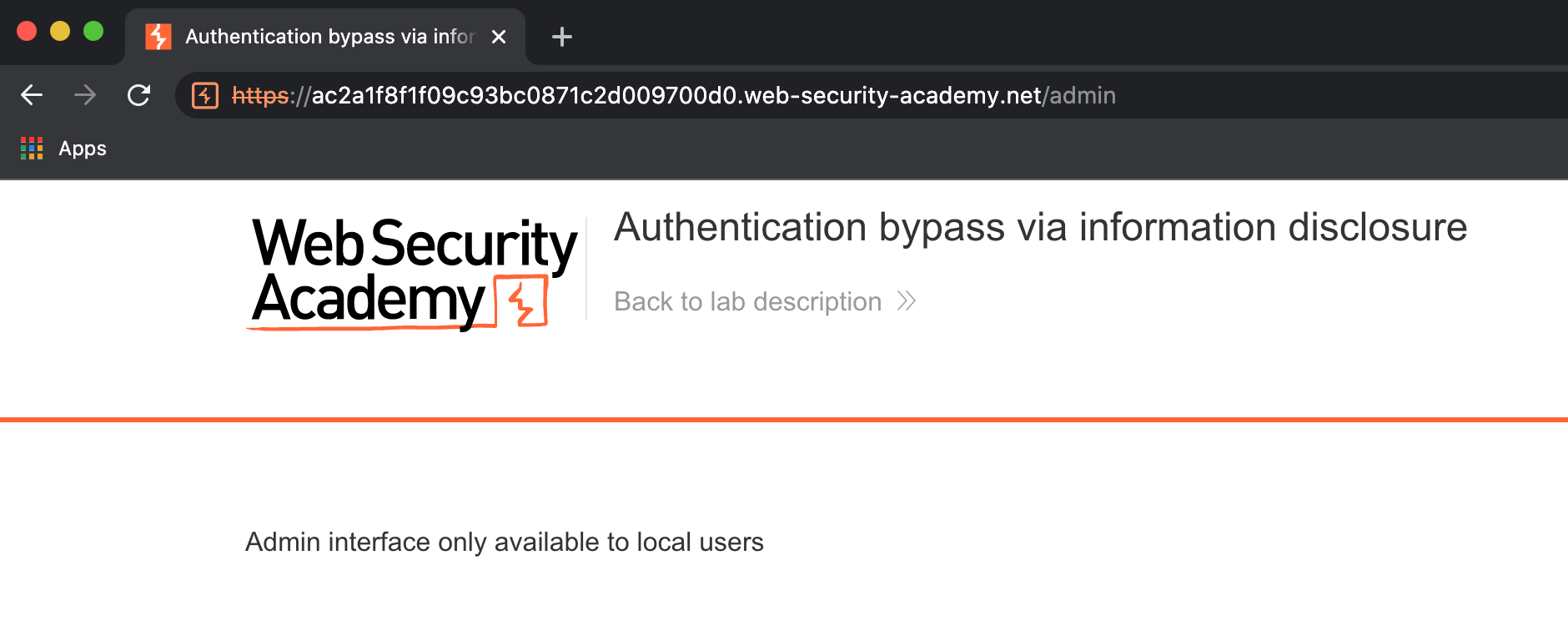The width and height of the screenshot is (1568, 636).
Task: Click the struck-through https text in the address bar
Action: click(x=260, y=95)
